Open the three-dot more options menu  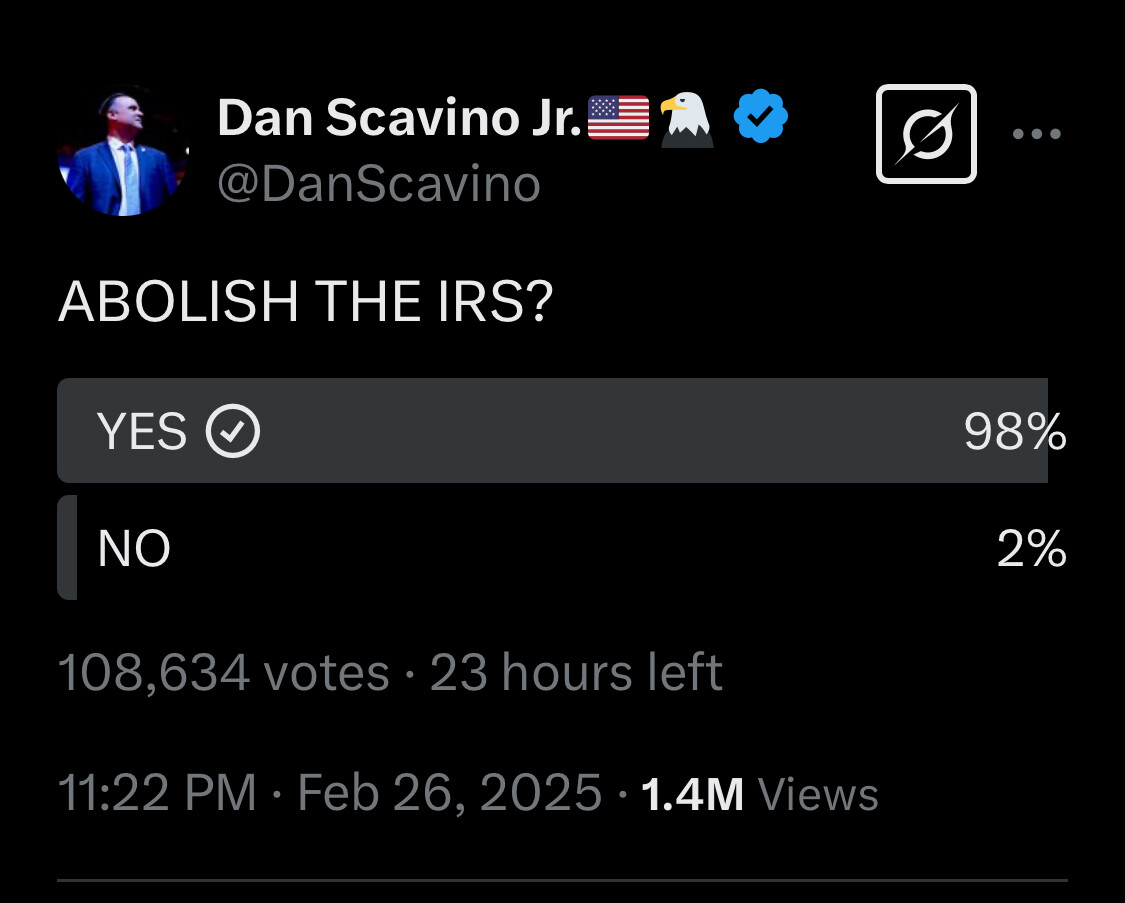[1036, 134]
